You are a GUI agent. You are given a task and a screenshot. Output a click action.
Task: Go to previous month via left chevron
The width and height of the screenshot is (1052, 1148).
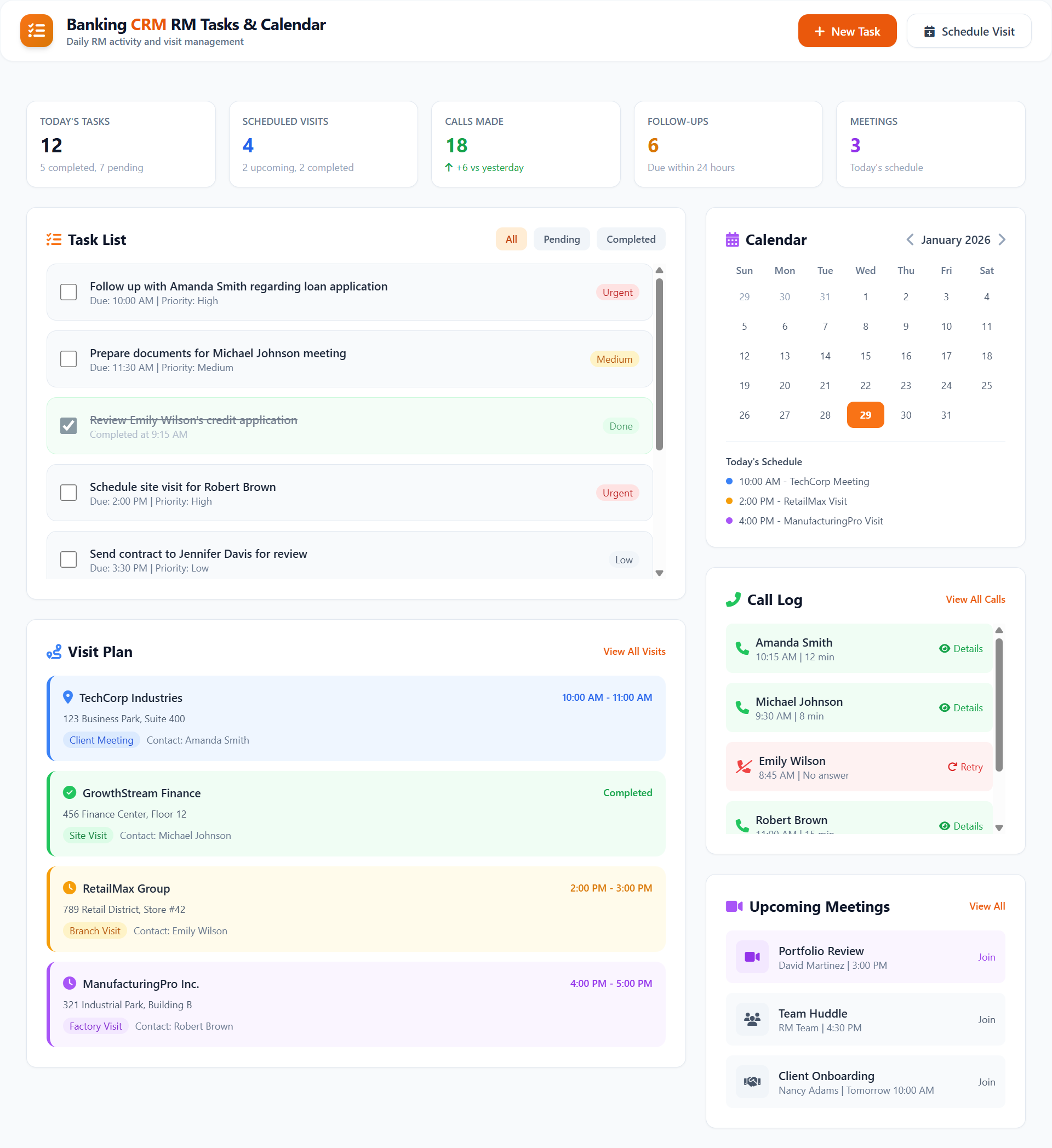[910, 239]
